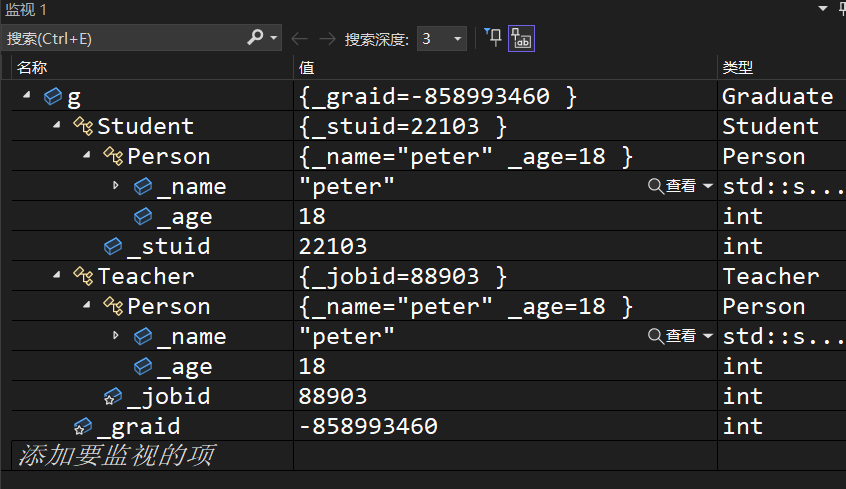Click the pin filter toolbar icon

click(x=494, y=38)
